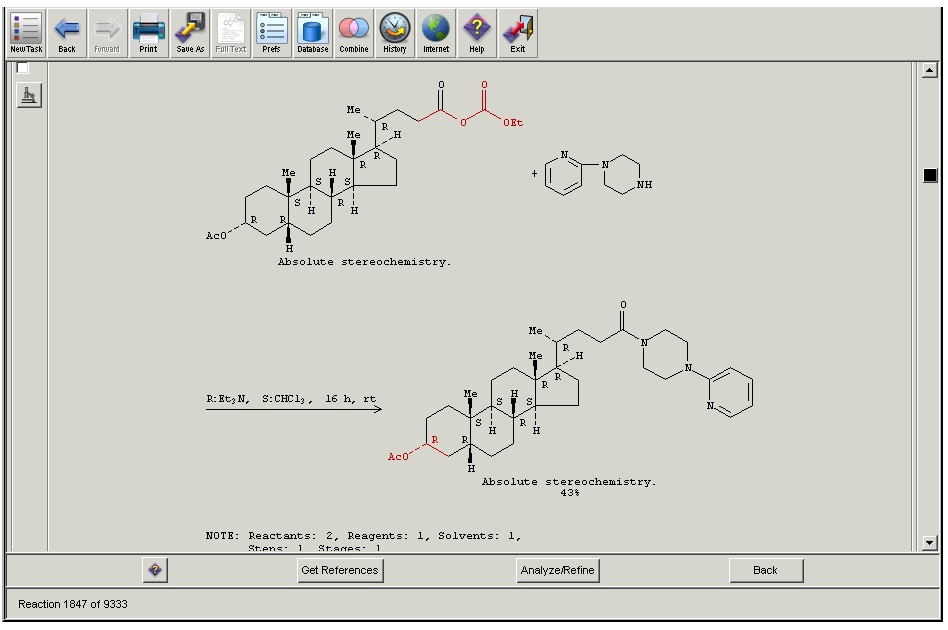
Task: Click the scrollbar up arrow
Action: [930, 71]
